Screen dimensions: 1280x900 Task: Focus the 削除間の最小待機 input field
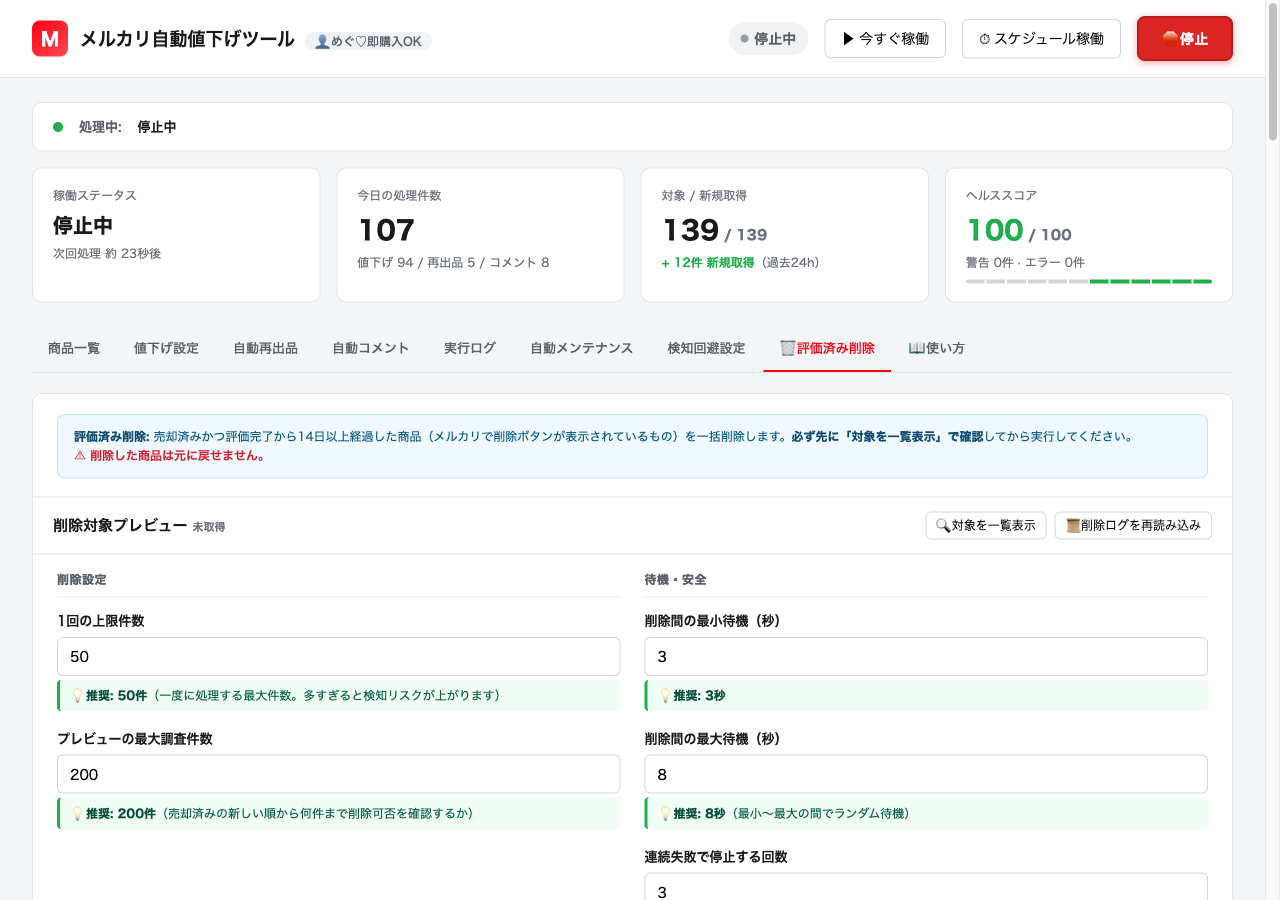point(926,657)
